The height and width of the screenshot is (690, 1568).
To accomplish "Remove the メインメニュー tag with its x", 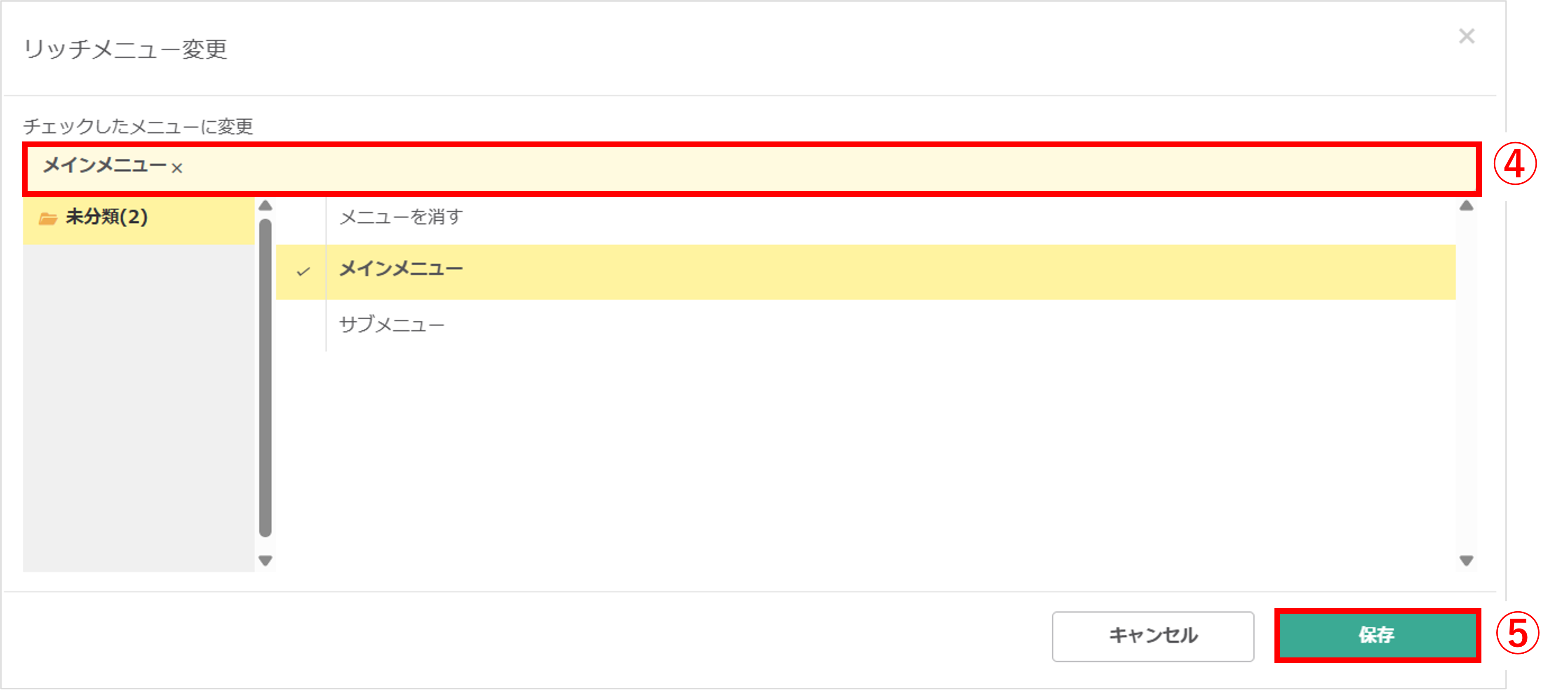I will [x=176, y=168].
